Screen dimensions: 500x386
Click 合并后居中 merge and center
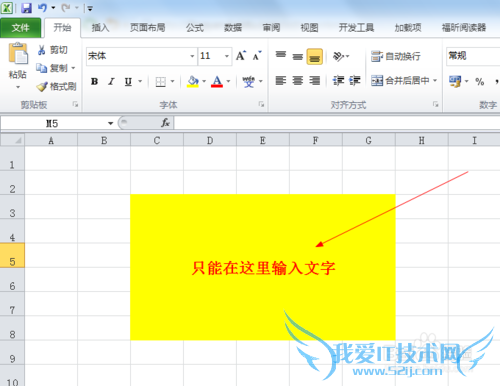point(400,80)
